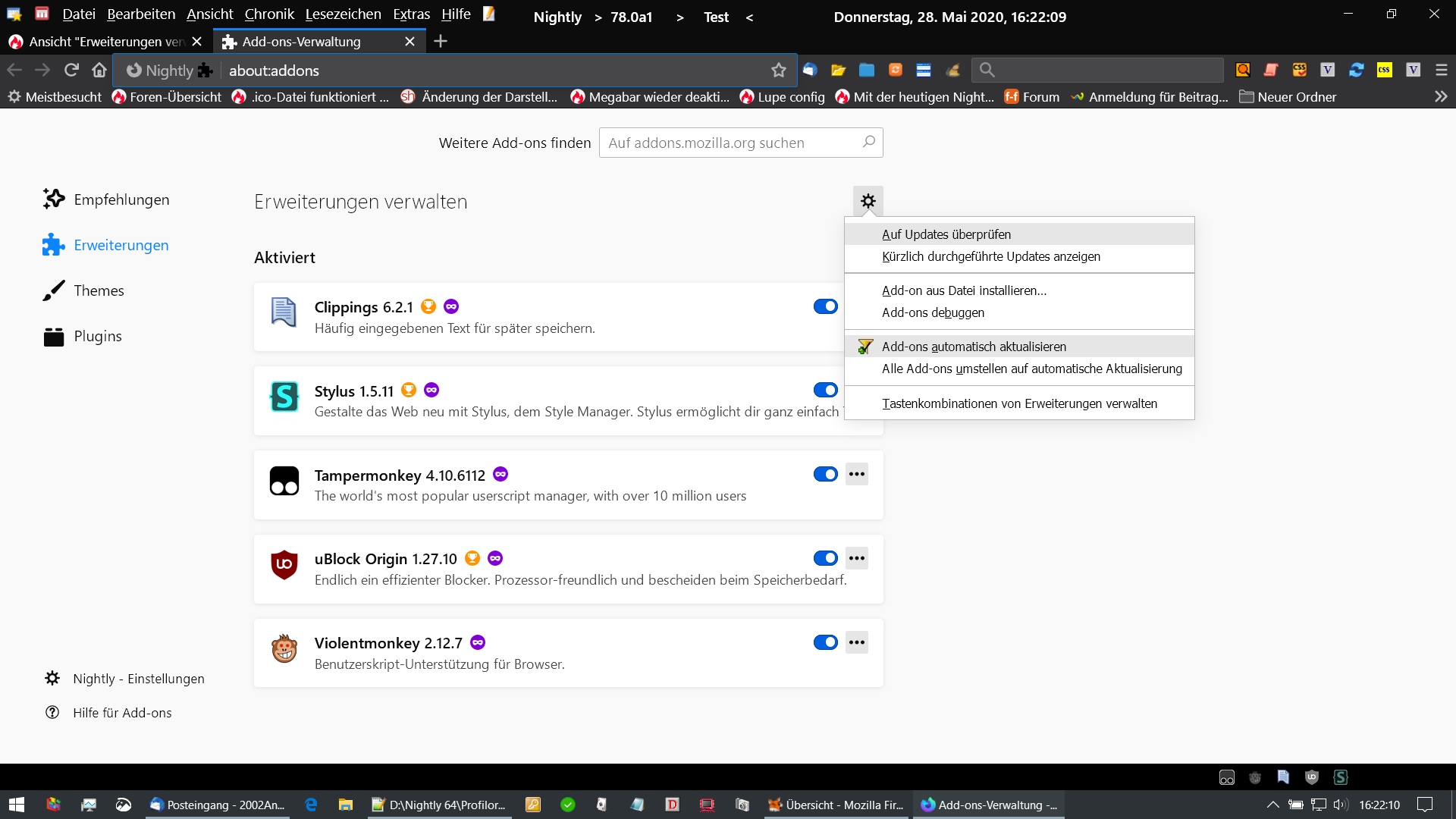Turn off the Violentmonkey switch
1456x819 pixels.
point(825,642)
